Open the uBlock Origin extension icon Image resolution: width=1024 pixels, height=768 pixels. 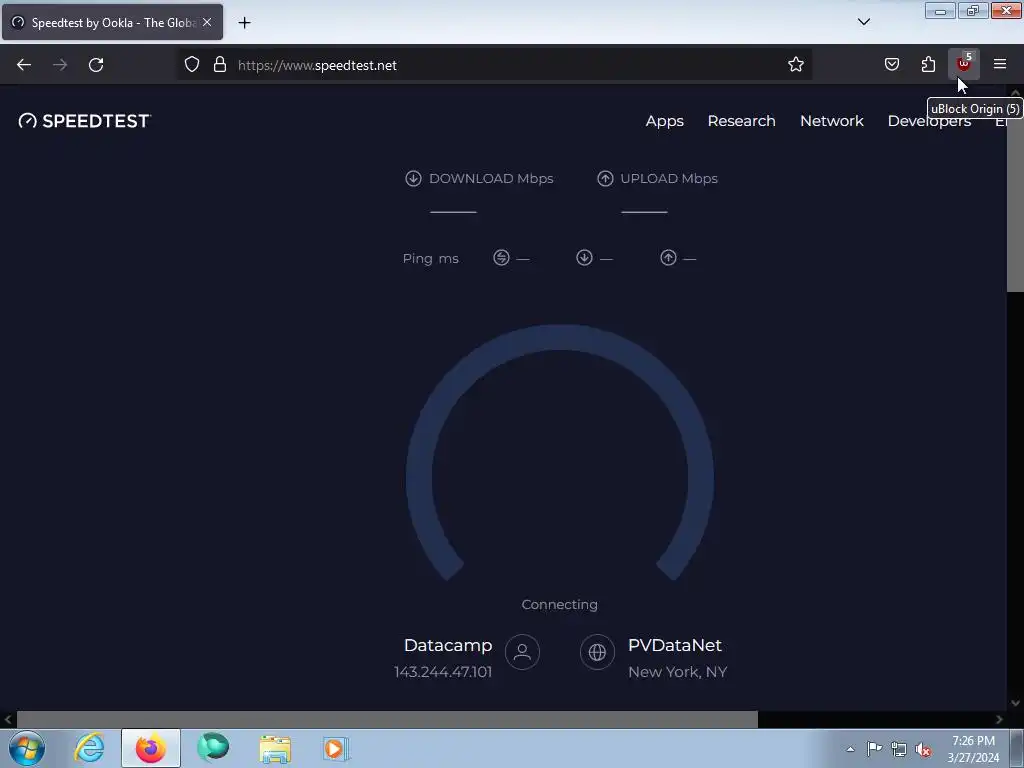point(964,64)
